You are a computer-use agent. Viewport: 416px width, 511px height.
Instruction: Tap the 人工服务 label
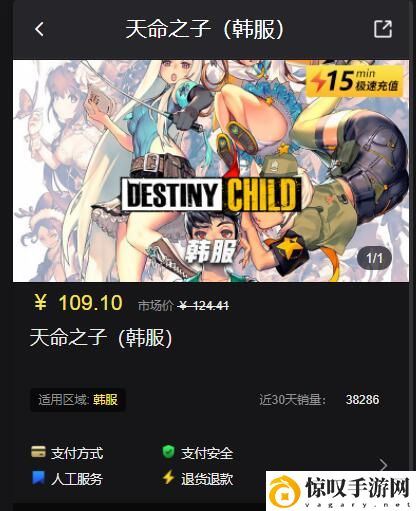click(x=77, y=479)
